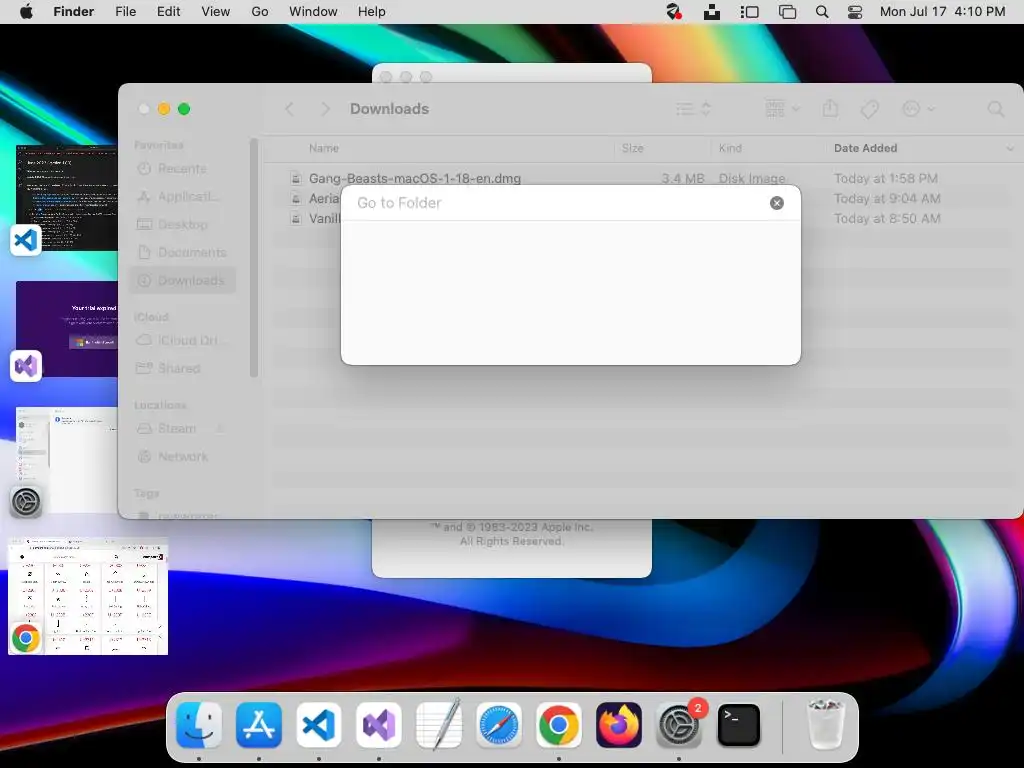
Task: Open the More actions menu in Finder toolbar
Action: [918, 109]
